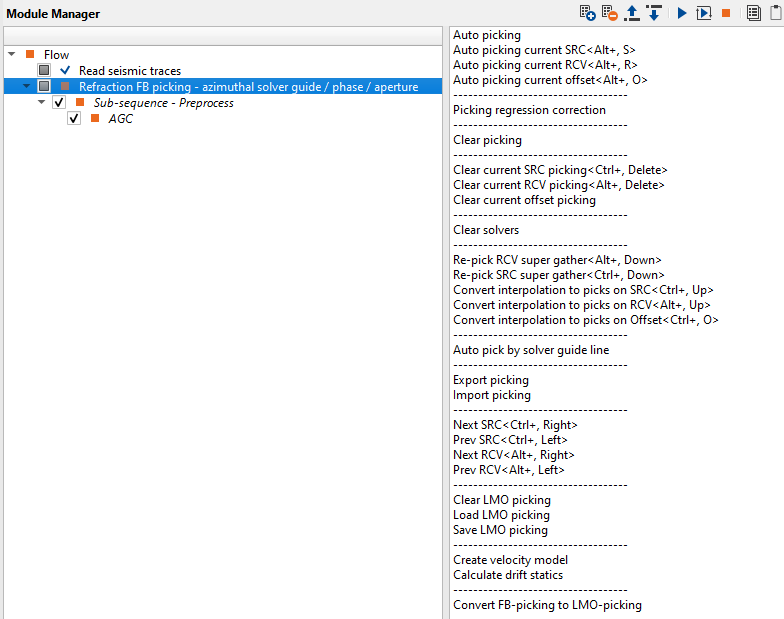Image resolution: width=784 pixels, height=619 pixels.
Task: Click the Add module icon
Action: pos(587,13)
